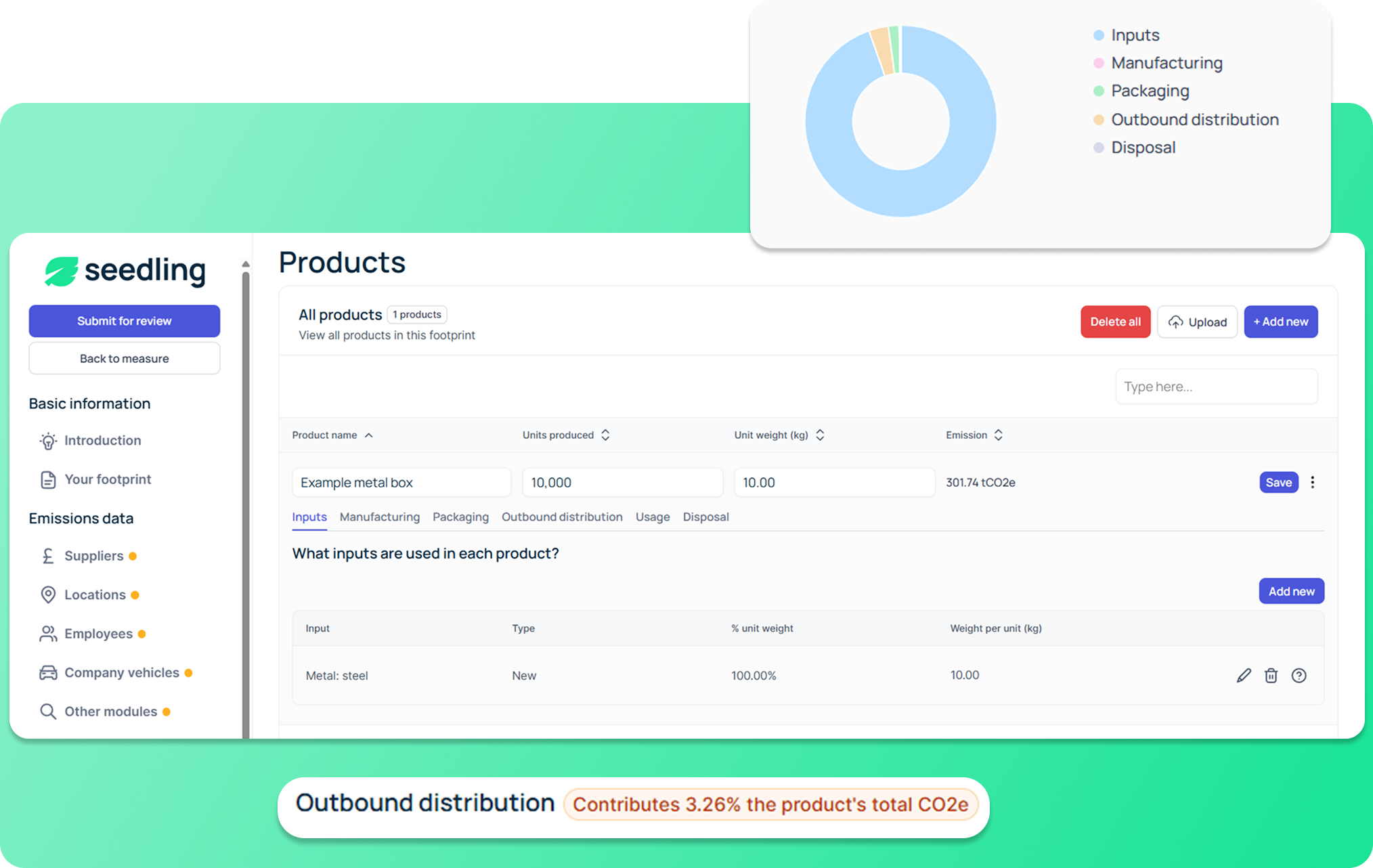The width and height of the screenshot is (1373, 868).
Task: Delete Metal: steel input with trash icon
Action: (1271, 676)
